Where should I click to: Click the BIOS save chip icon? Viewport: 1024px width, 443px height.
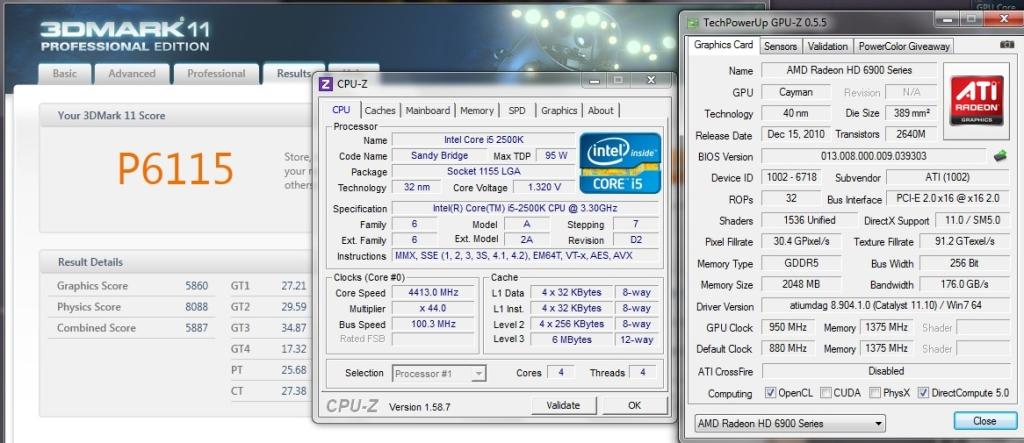[1000, 156]
